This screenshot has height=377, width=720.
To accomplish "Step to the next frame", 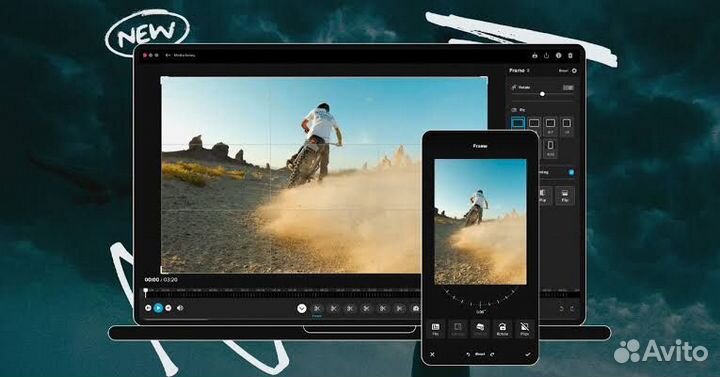I will coord(168,308).
